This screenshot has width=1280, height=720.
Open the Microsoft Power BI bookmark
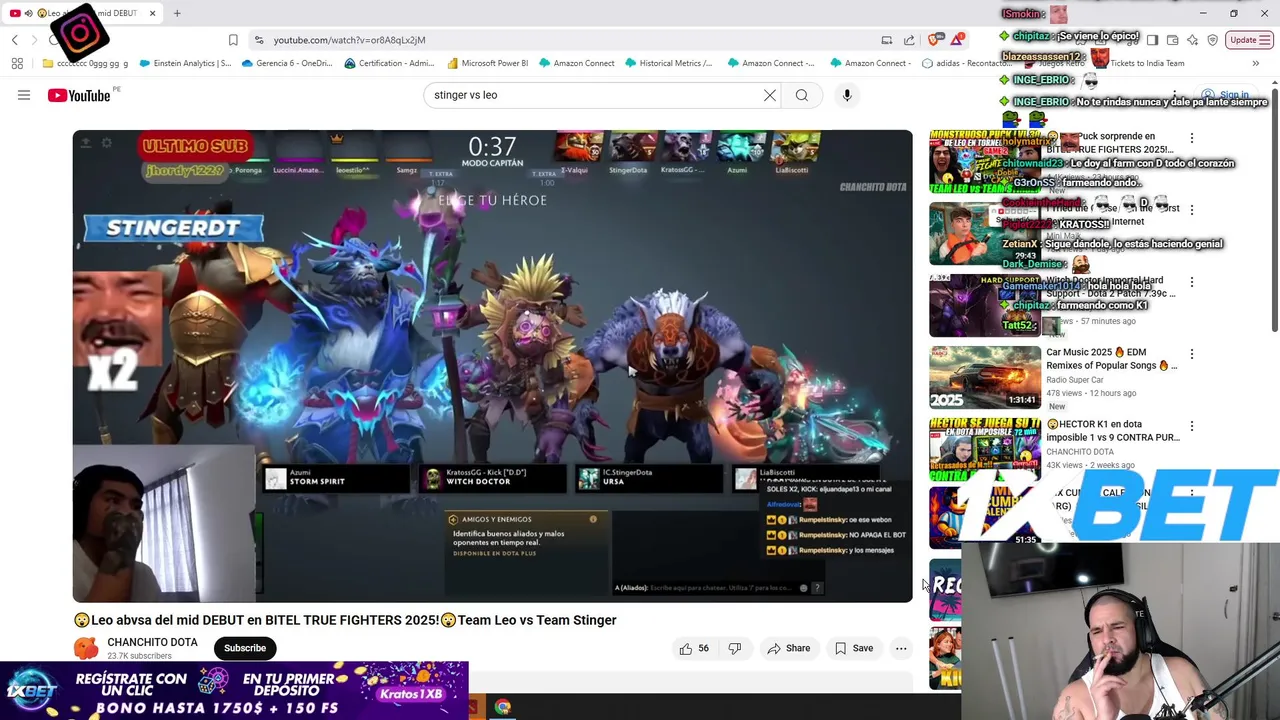click(x=488, y=63)
